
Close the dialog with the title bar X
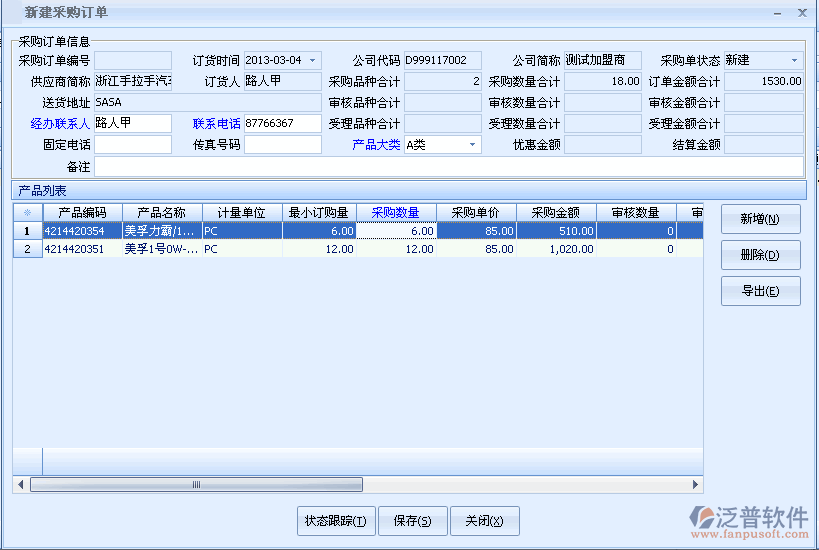(801, 13)
